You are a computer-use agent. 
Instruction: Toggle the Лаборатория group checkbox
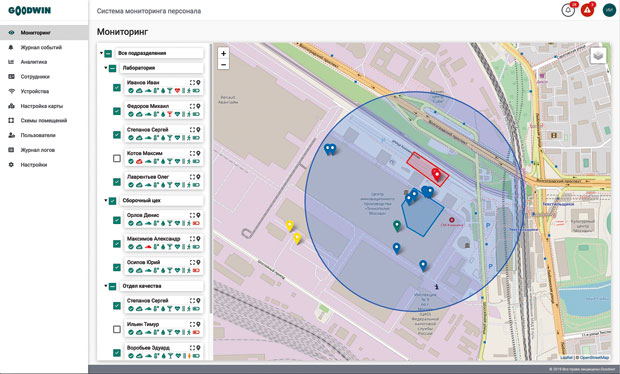pos(112,68)
